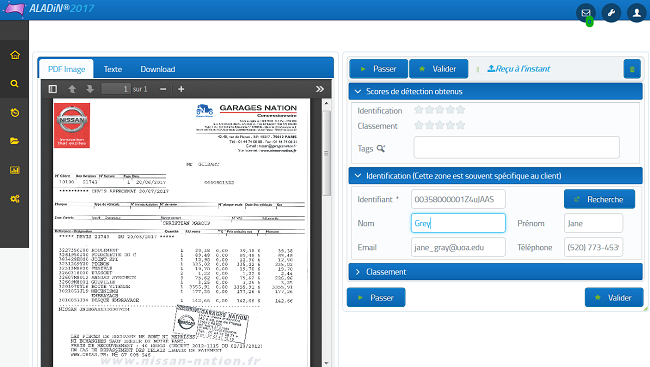The height and width of the screenshot is (367, 650).
Task: Delete document with green trash button
Action: (632, 69)
